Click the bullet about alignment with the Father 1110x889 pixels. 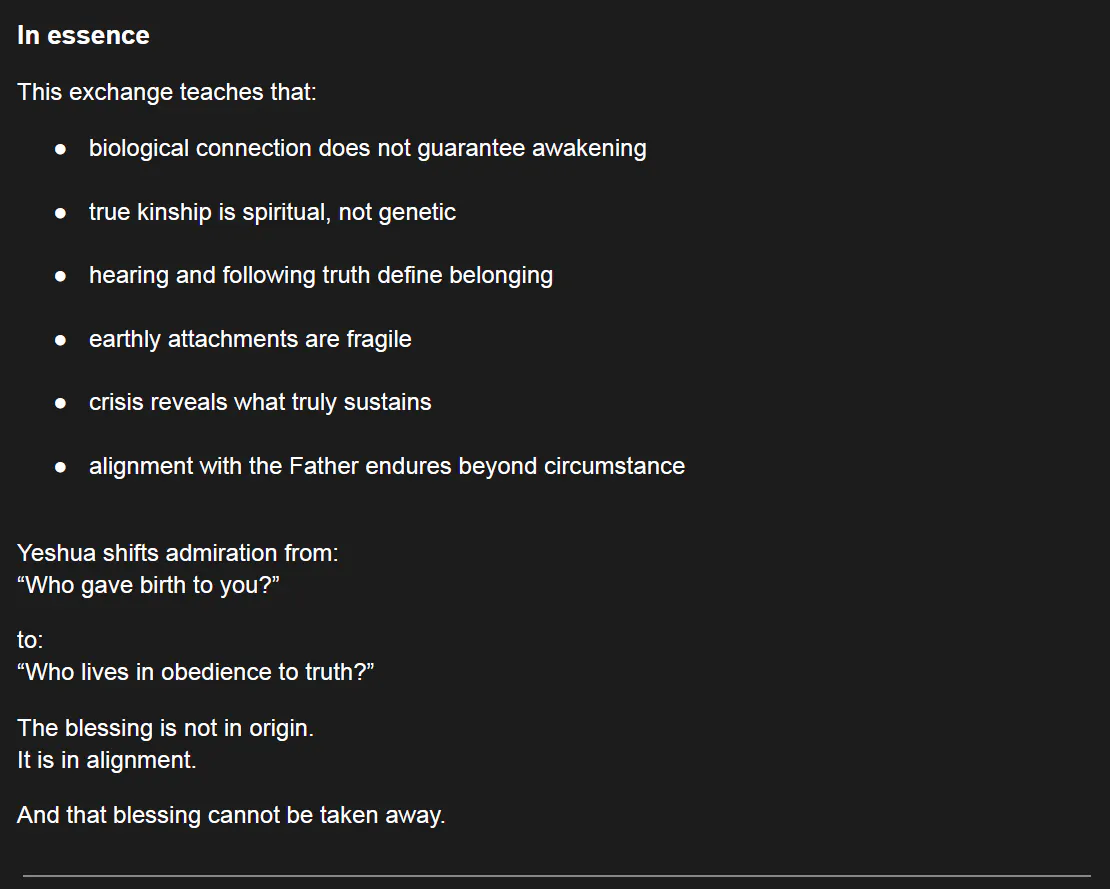pos(386,466)
